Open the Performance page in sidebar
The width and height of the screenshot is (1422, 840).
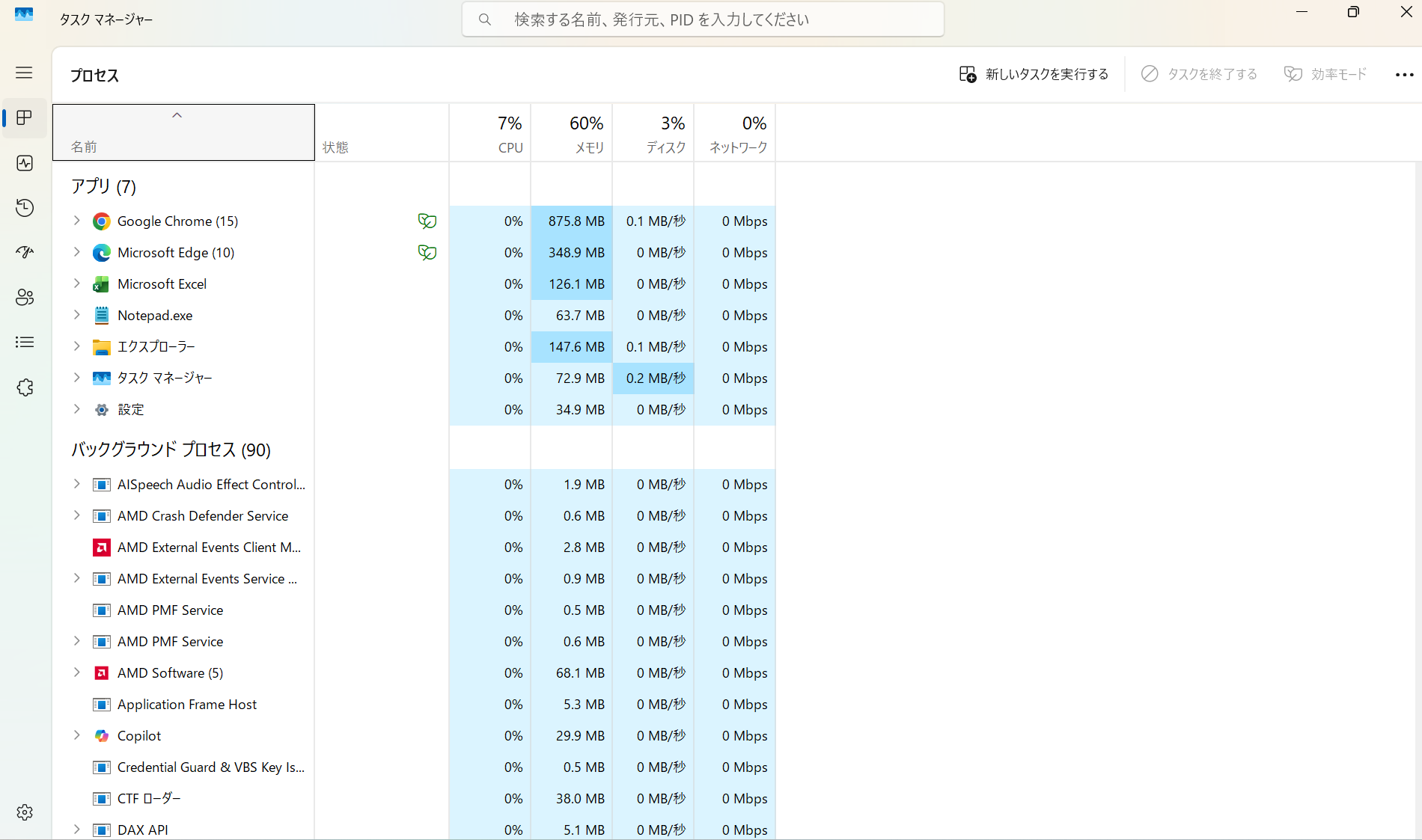tap(25, 163)
